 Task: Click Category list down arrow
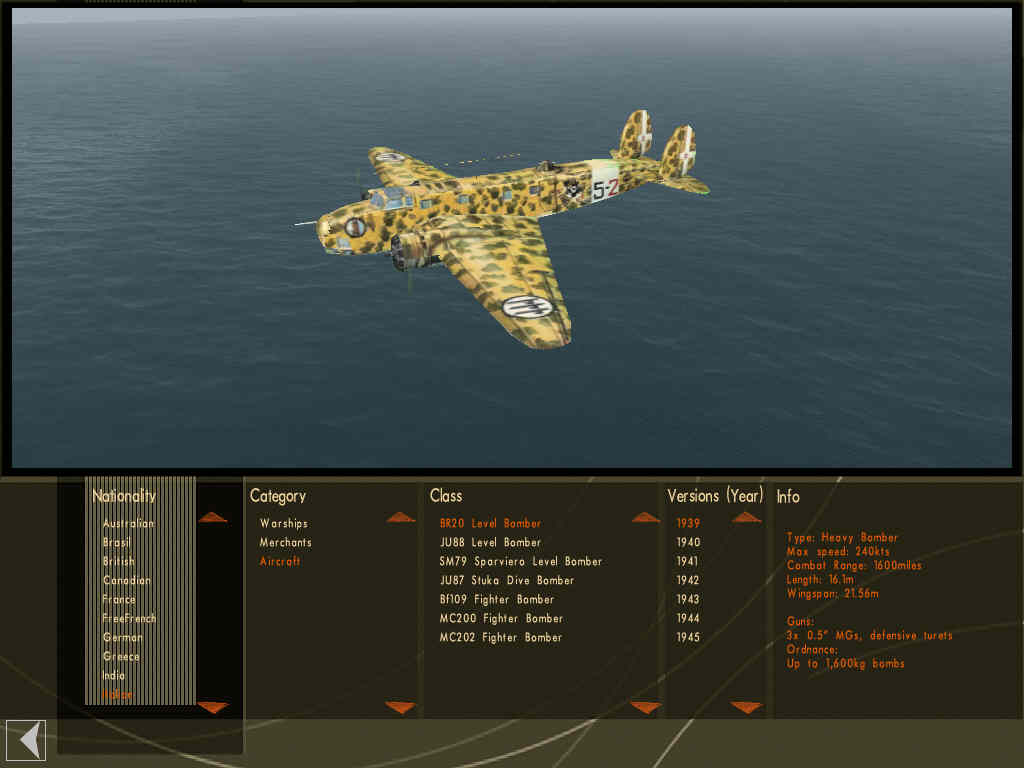pos(400,707)
